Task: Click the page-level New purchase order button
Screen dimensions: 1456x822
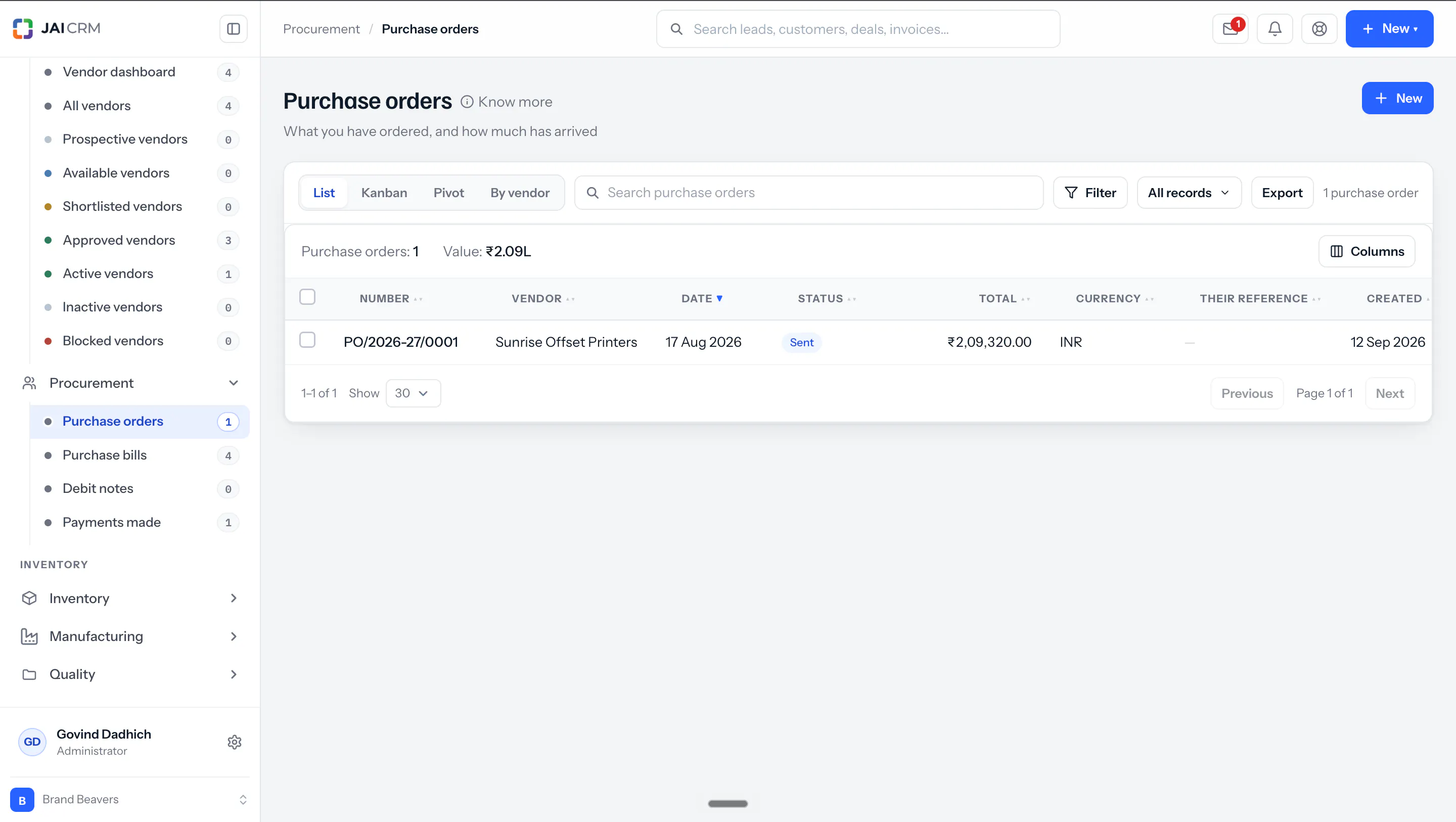Action: [x=1397, y=99]
